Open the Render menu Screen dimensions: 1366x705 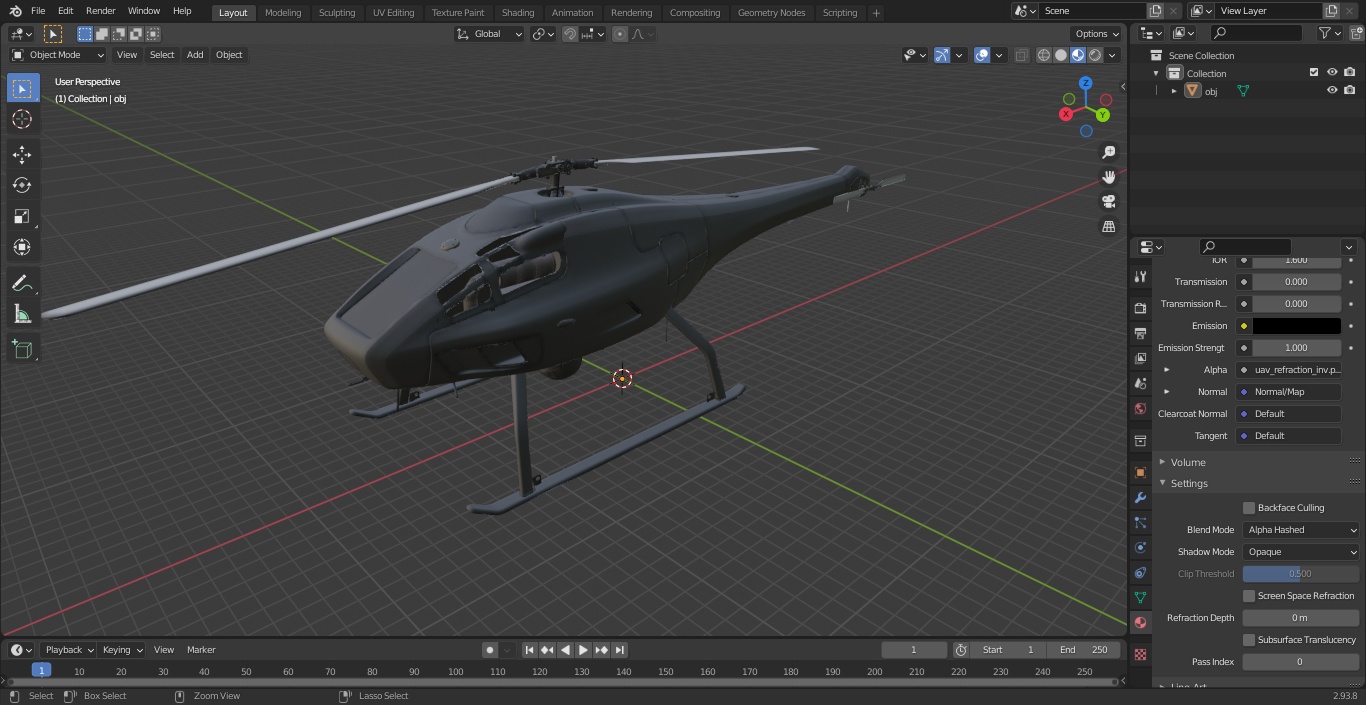coord(100,11)
